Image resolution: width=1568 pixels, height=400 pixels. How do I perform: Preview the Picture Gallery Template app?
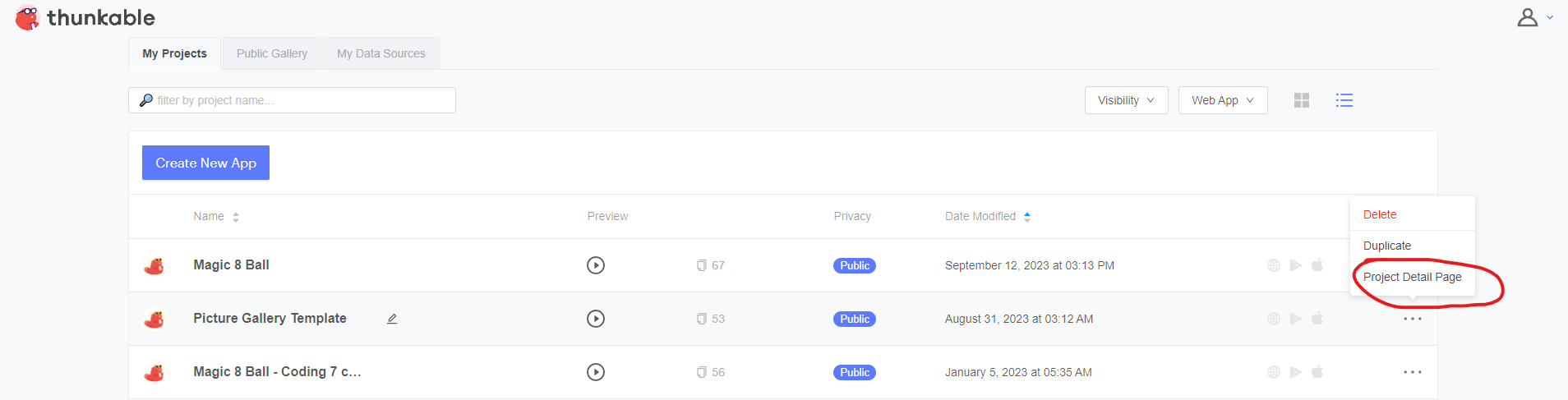click(x=596, y=319)
